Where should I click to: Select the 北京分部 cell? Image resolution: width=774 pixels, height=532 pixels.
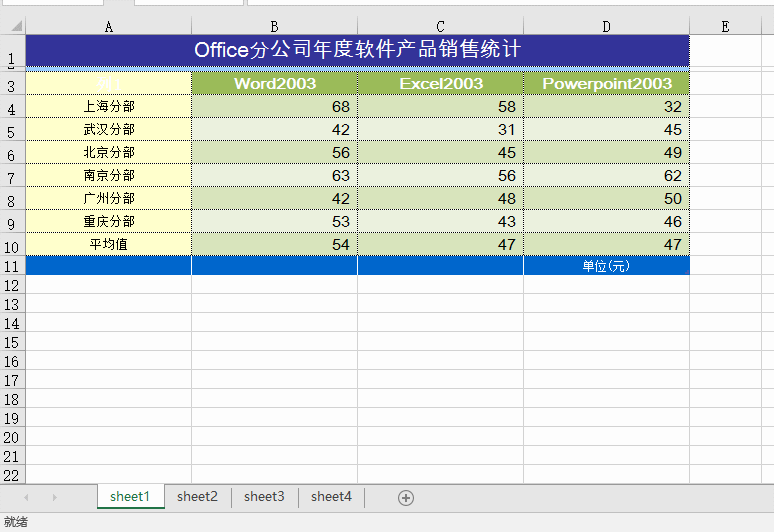[x=109, y=152]
